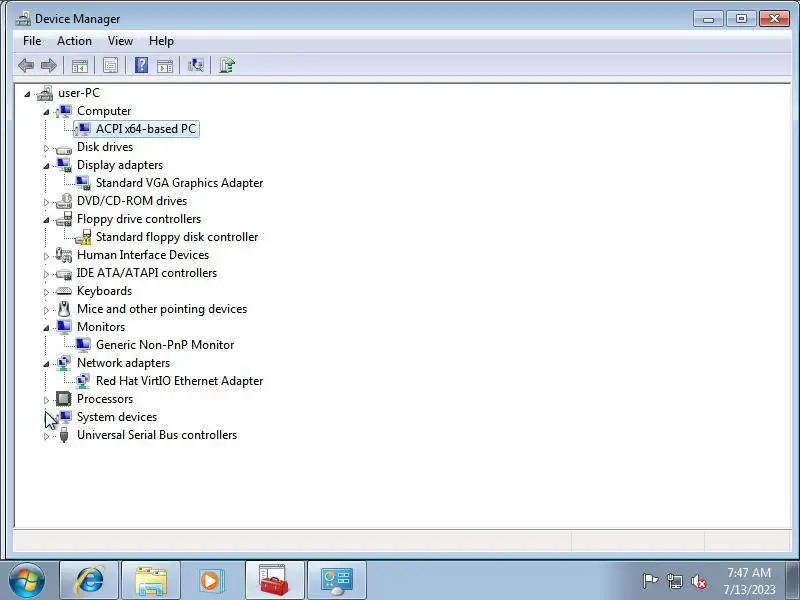This screenshot has width=800, height=600.
Task: Minimize the Device Manager window
Action: (x=708, y=19)
